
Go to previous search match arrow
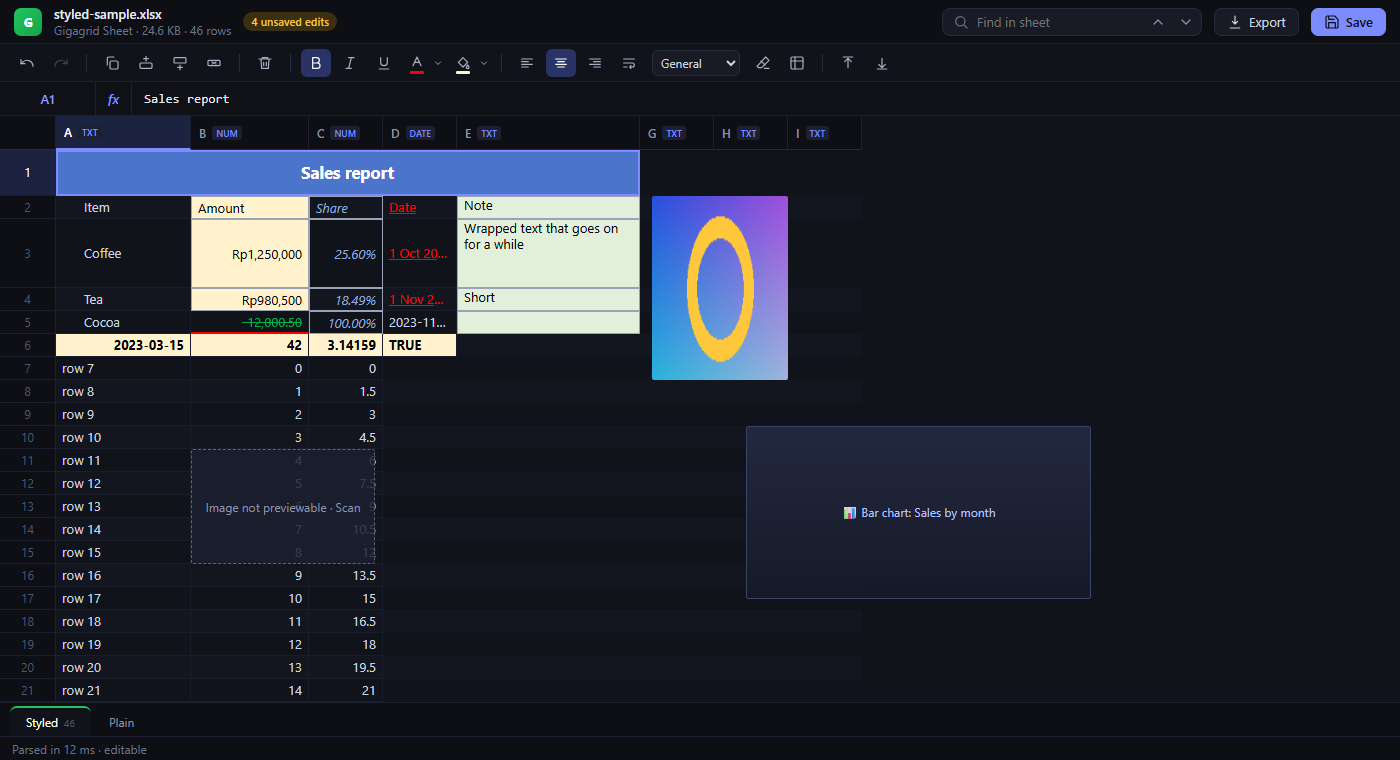(x=1158, y=22)
